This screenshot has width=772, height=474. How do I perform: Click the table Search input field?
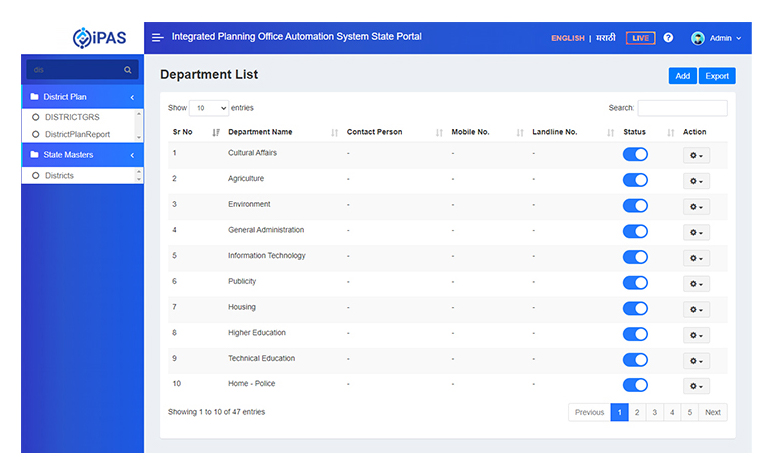point(682,108)
